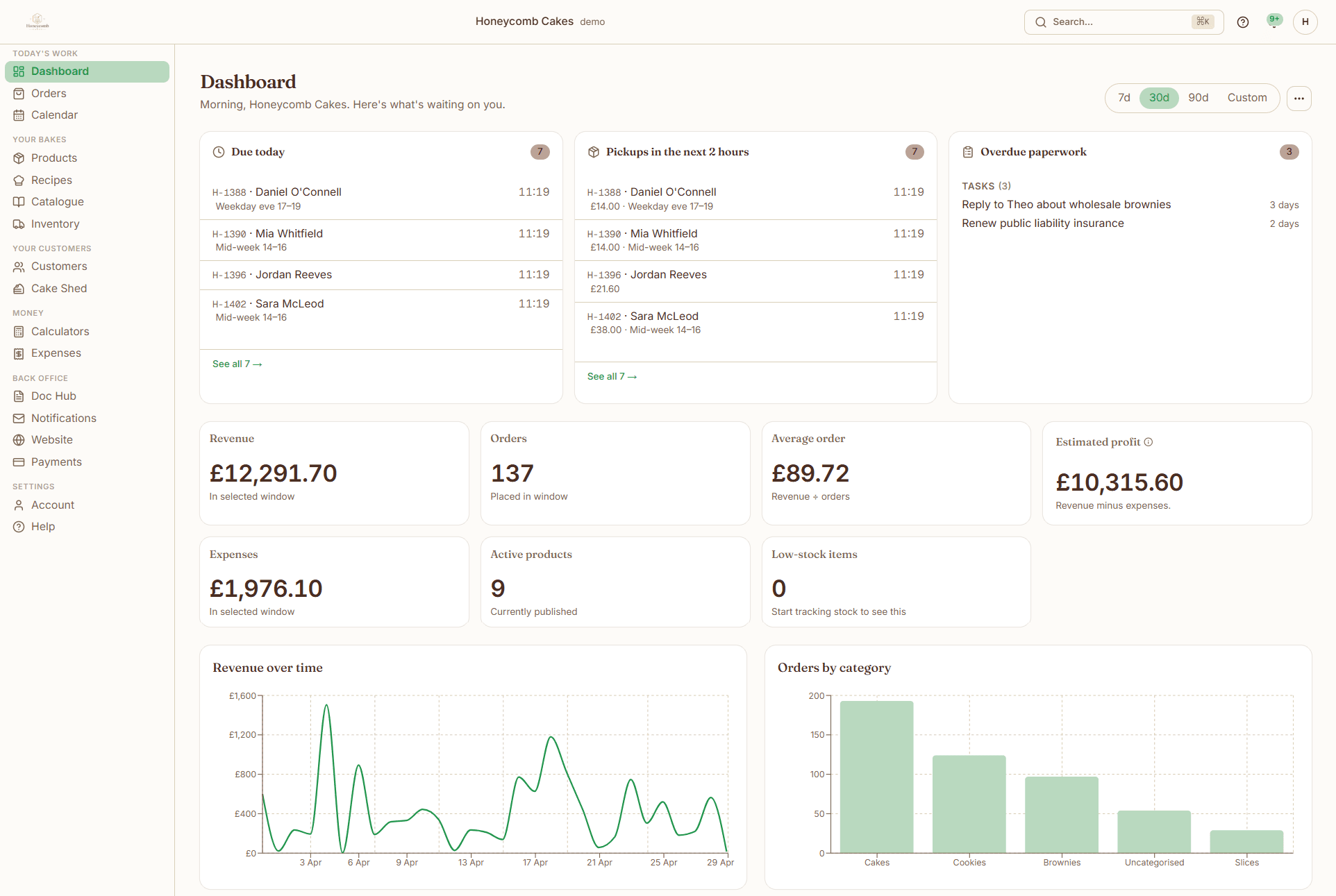Open pickup H-1402 Sara McLeod £38.00
The height and width of the screenshot is (896, 1336).
pyautogui.click(x=755, y=323)
